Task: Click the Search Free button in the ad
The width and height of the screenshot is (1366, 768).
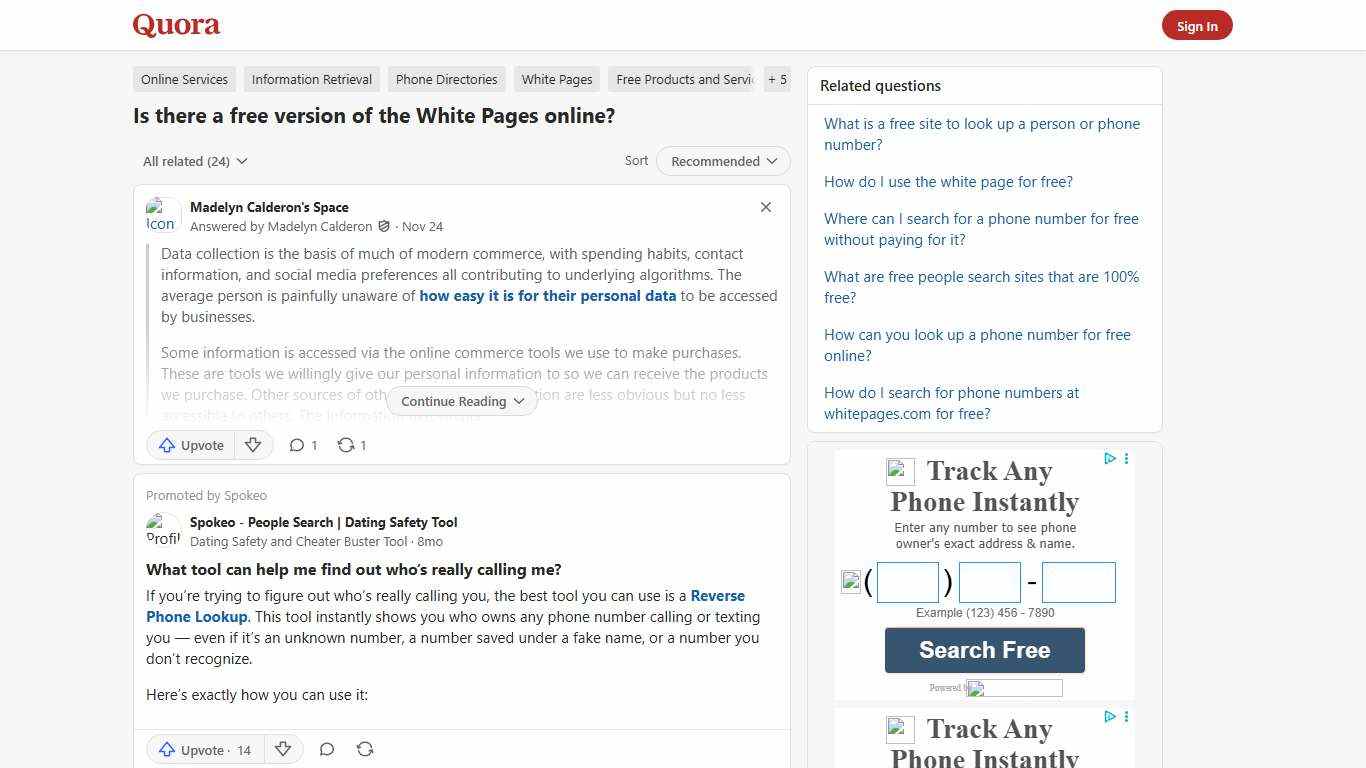Action: pyautogui.click(x=984, y=650)
